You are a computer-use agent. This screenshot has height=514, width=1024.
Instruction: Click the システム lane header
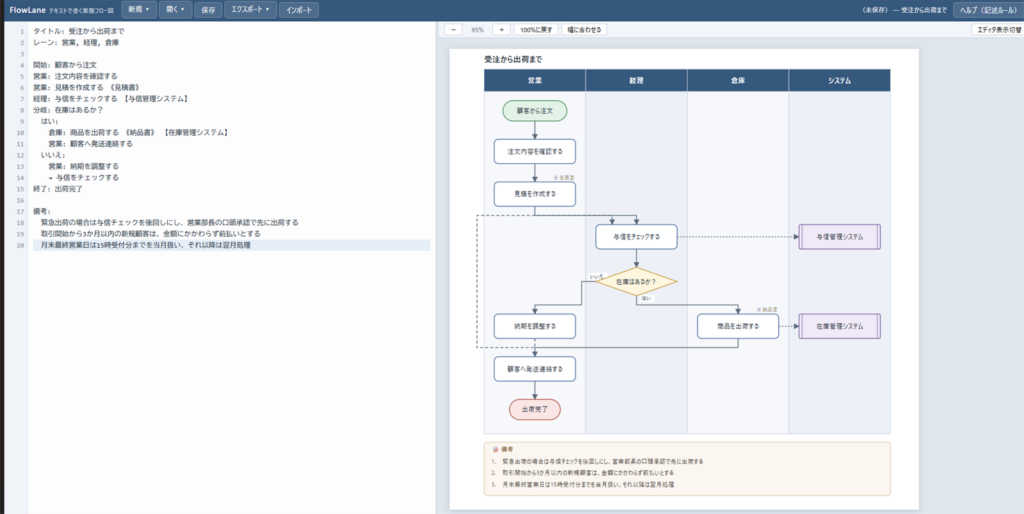839,80
